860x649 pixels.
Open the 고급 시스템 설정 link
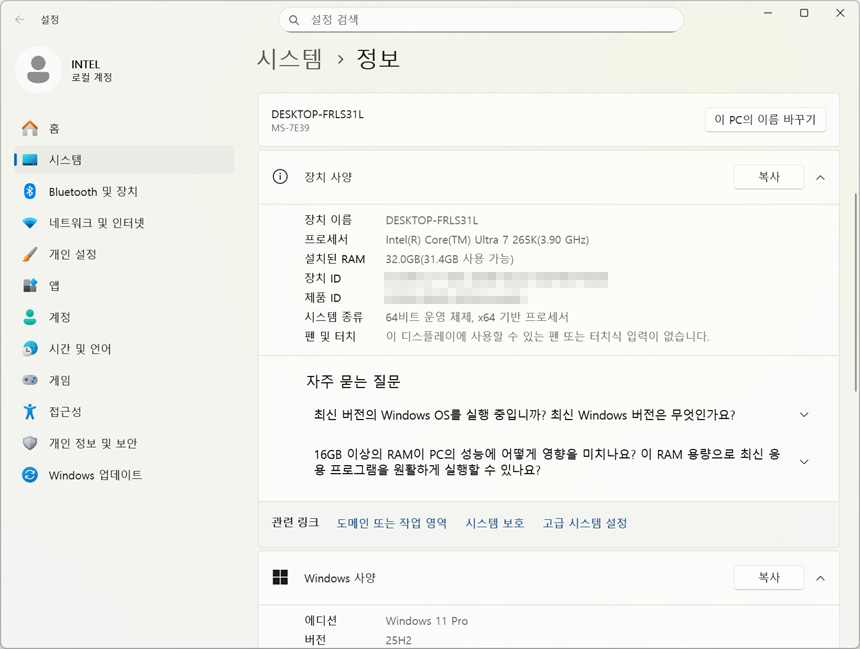pyautogui.click(x=584, y=523)
